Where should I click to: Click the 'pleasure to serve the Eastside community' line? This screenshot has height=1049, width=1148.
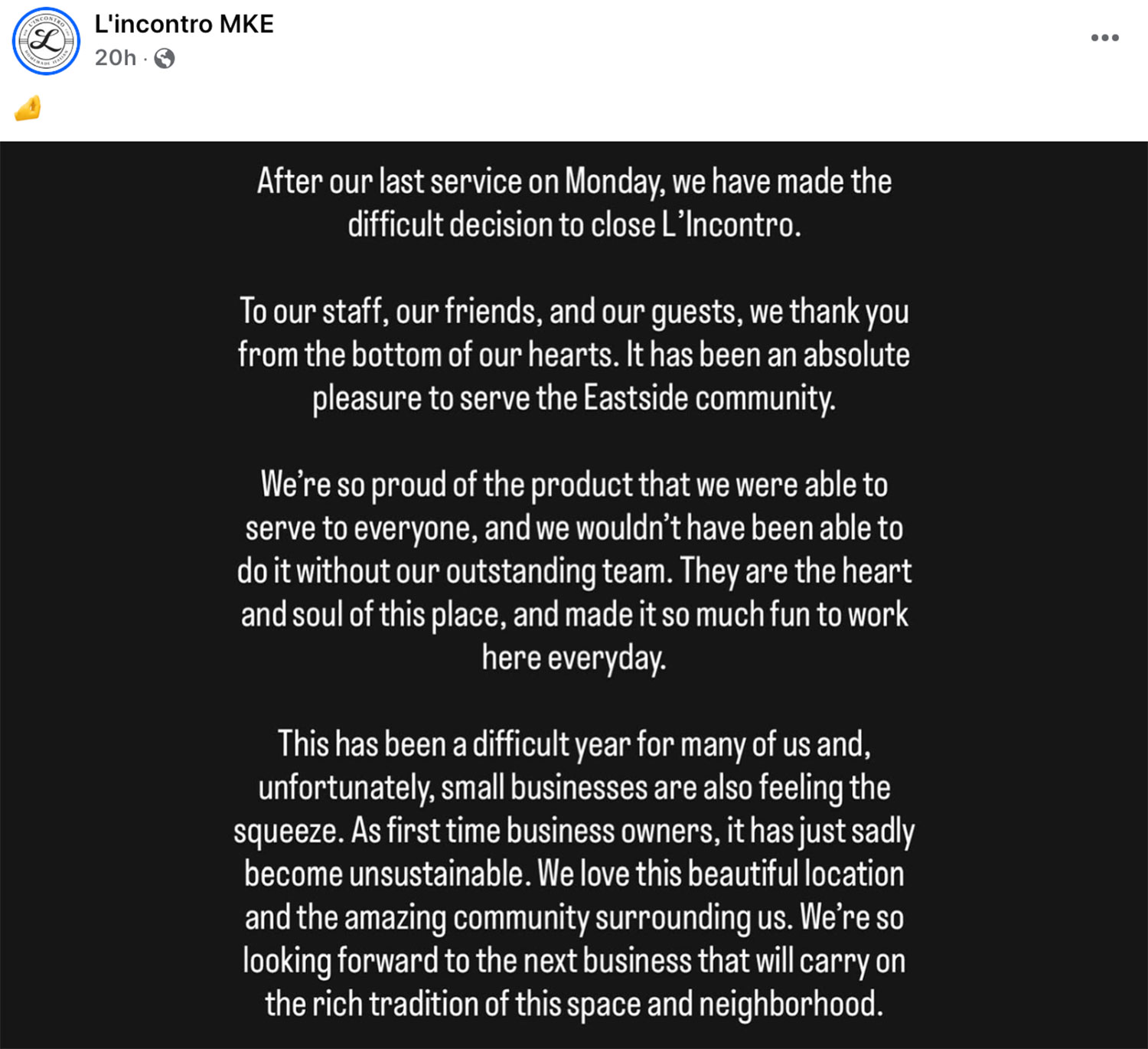coord(574,399)
